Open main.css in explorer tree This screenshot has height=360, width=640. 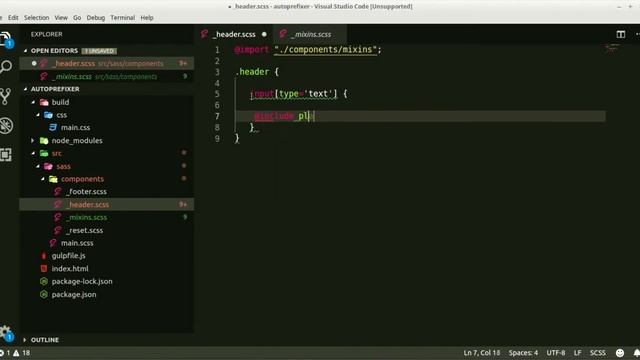coord(75,127)
